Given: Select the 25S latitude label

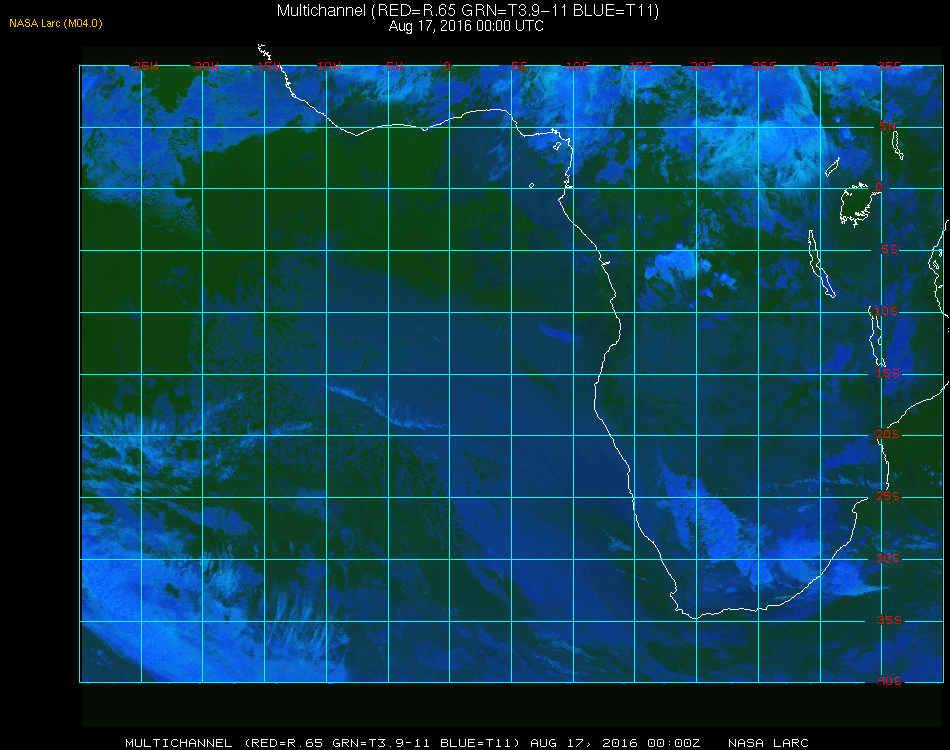Looking at the screenshot, I should [x=888, y=497].
